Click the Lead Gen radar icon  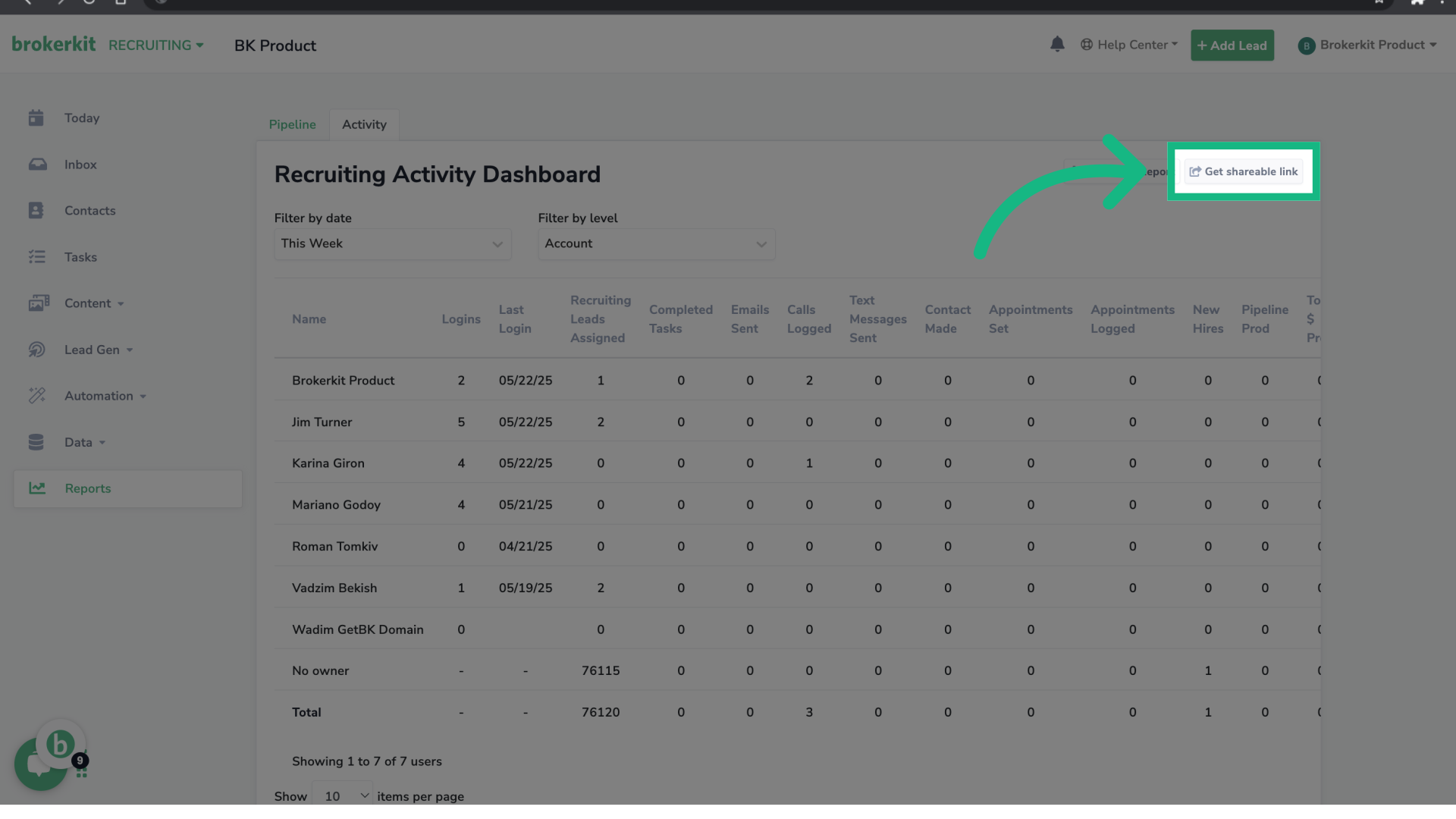click(x=37, y=350)
